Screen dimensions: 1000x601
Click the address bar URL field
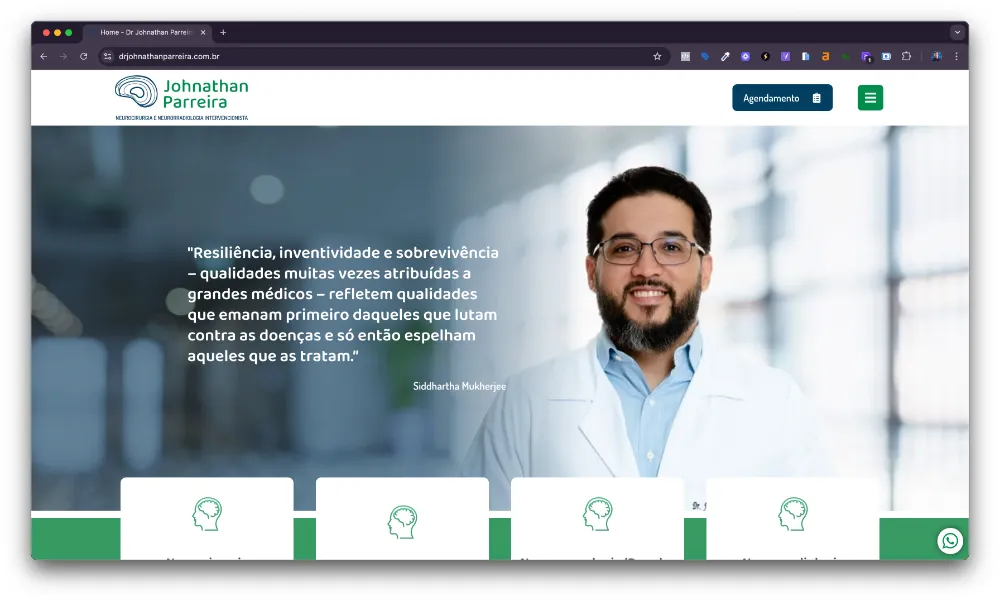[380, 57]
